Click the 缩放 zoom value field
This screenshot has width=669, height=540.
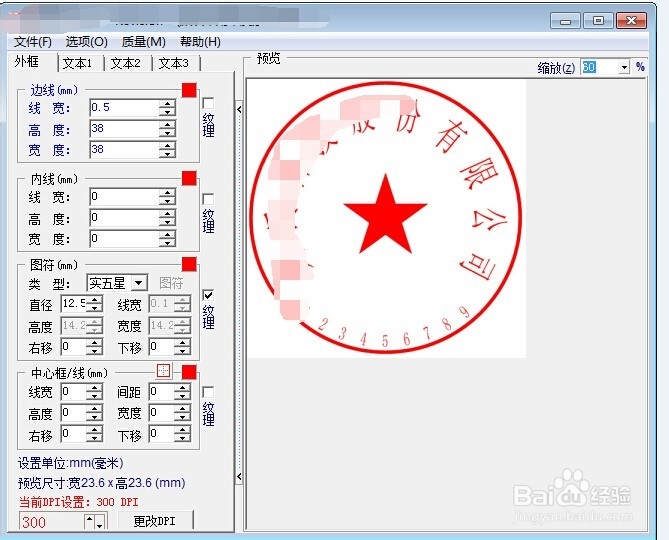point(600,67)
